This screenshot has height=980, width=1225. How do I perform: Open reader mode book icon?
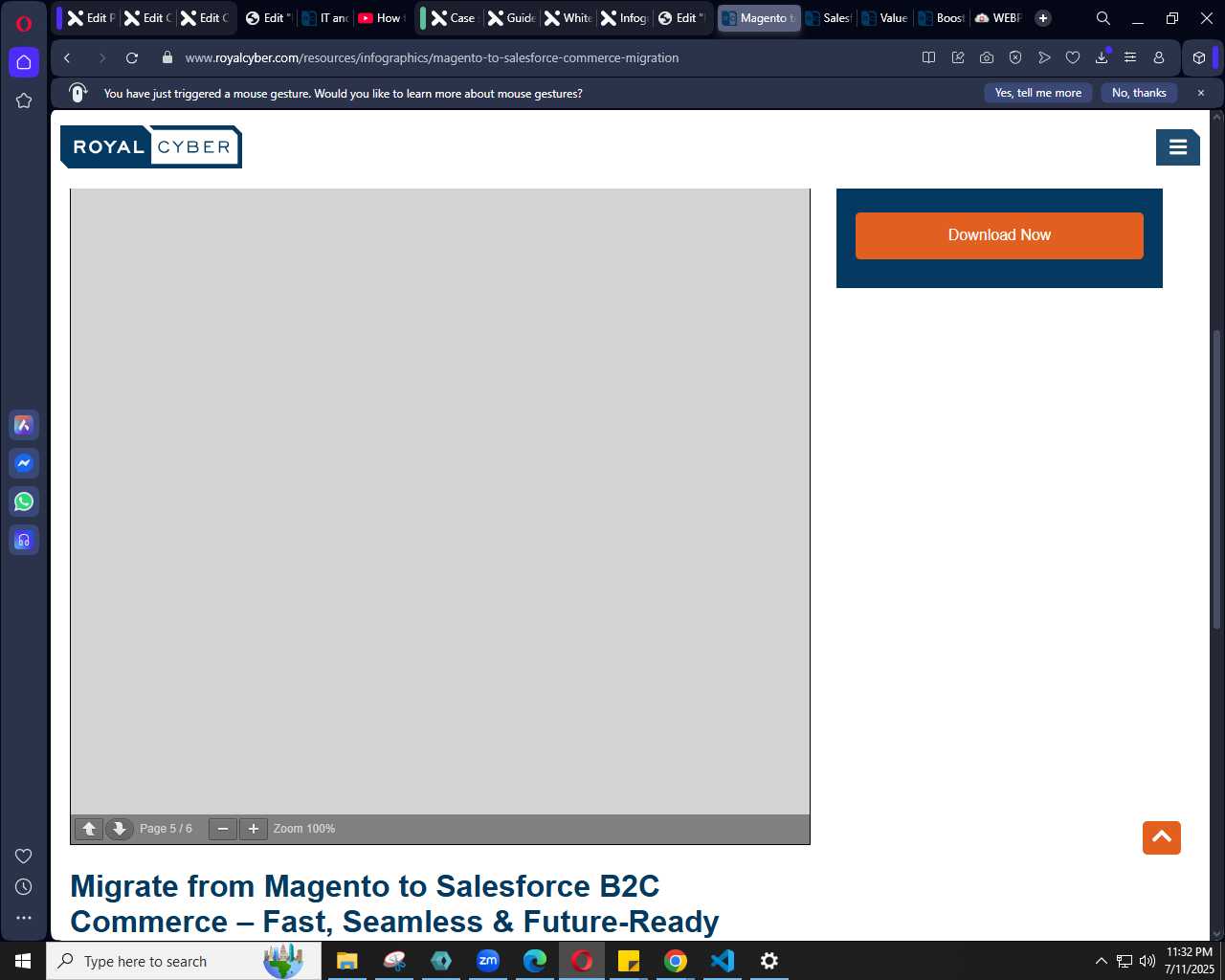[x=928, y=57]
